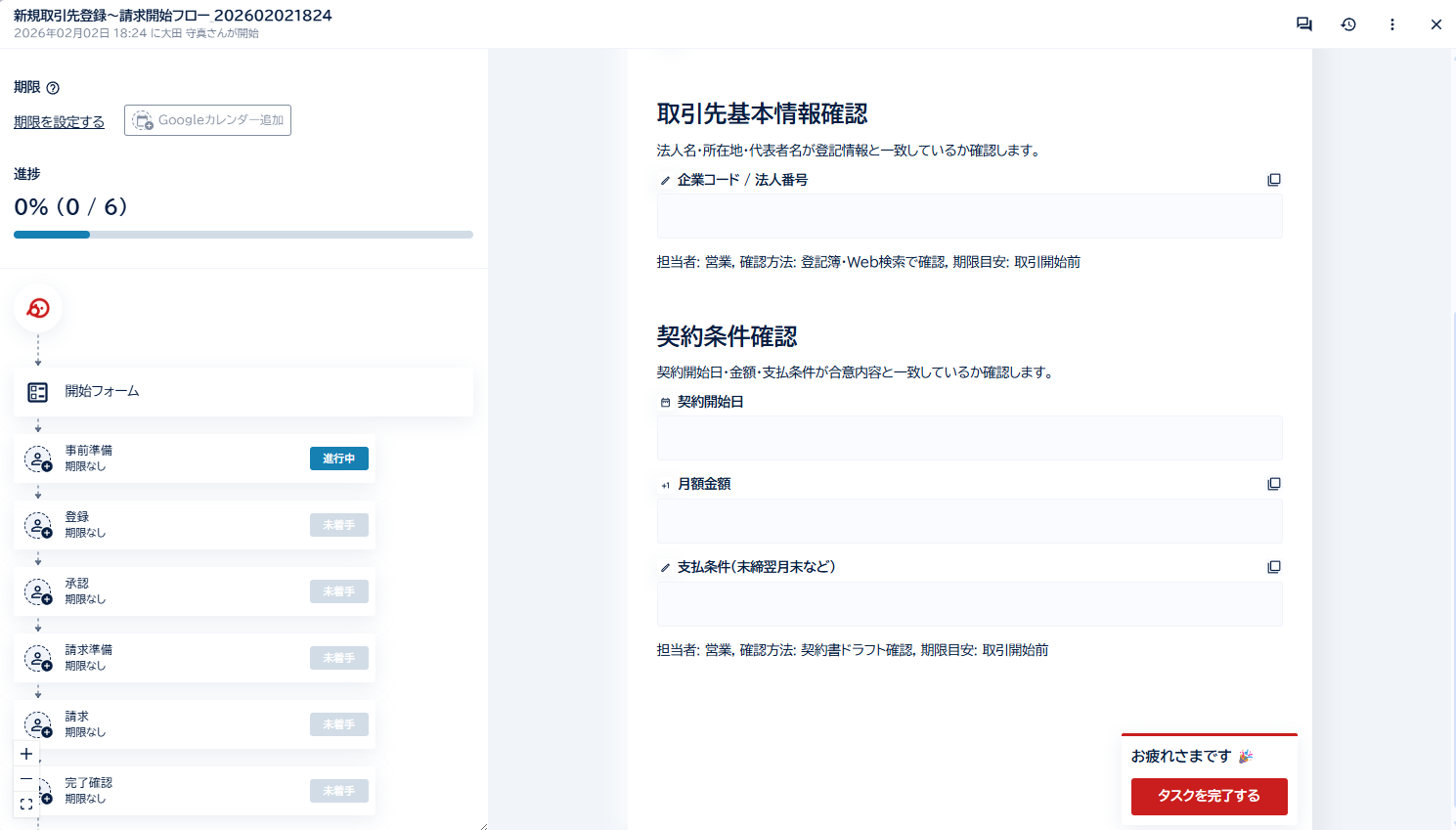This screenshot has width=1456, height=830.
Task: Open the comments chat icon
Action: click(1304, 24)
